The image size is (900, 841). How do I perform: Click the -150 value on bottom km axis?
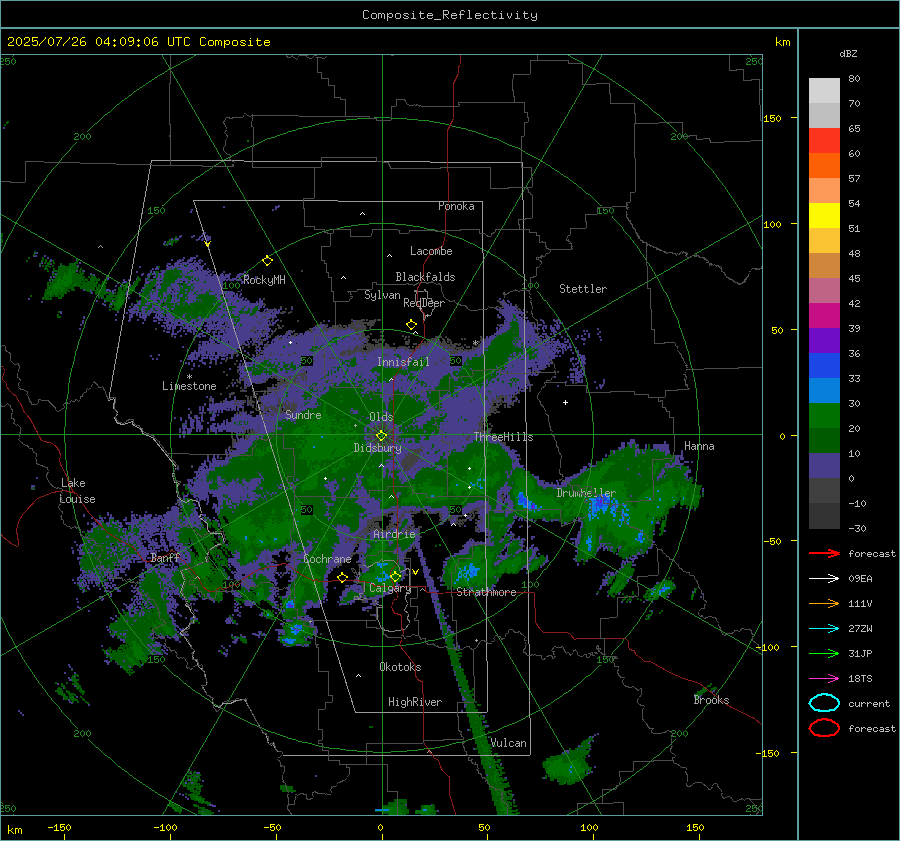[x=59, y=827]
